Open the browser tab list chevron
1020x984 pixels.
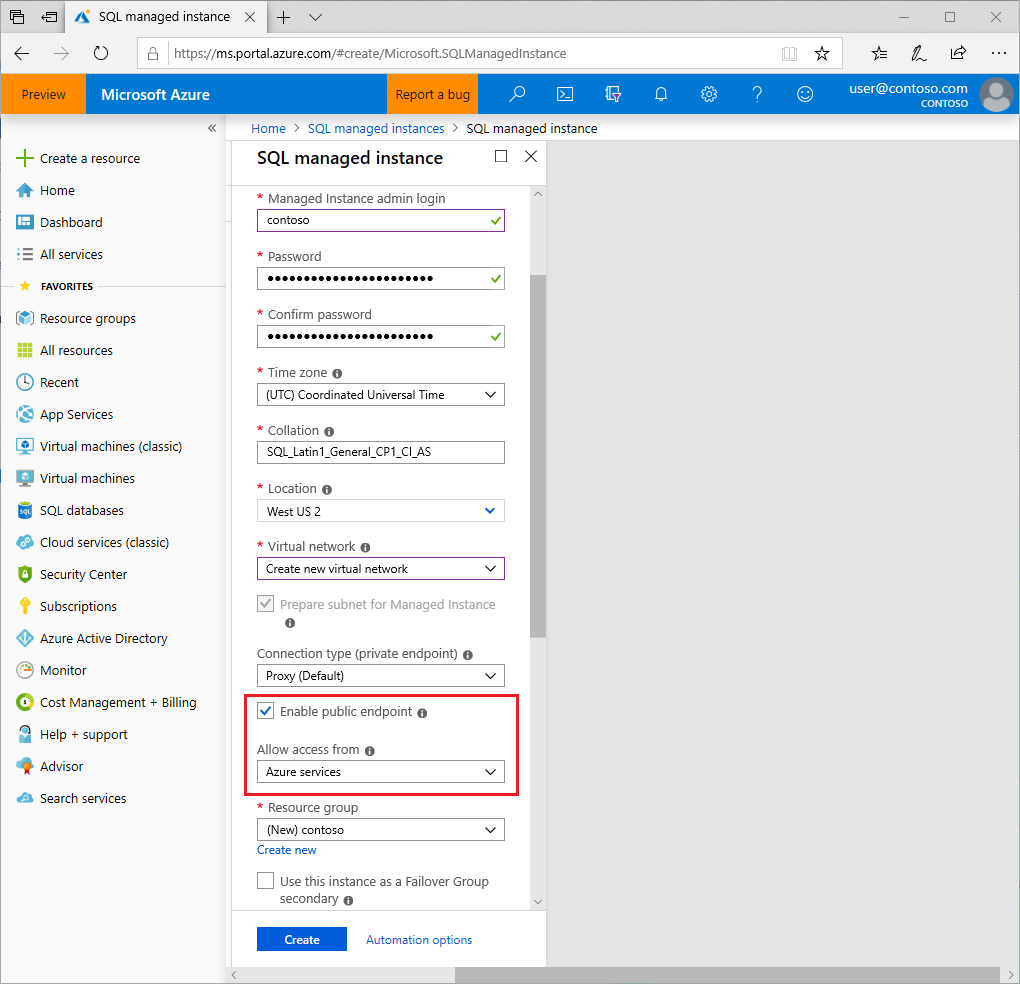[315, 17]
